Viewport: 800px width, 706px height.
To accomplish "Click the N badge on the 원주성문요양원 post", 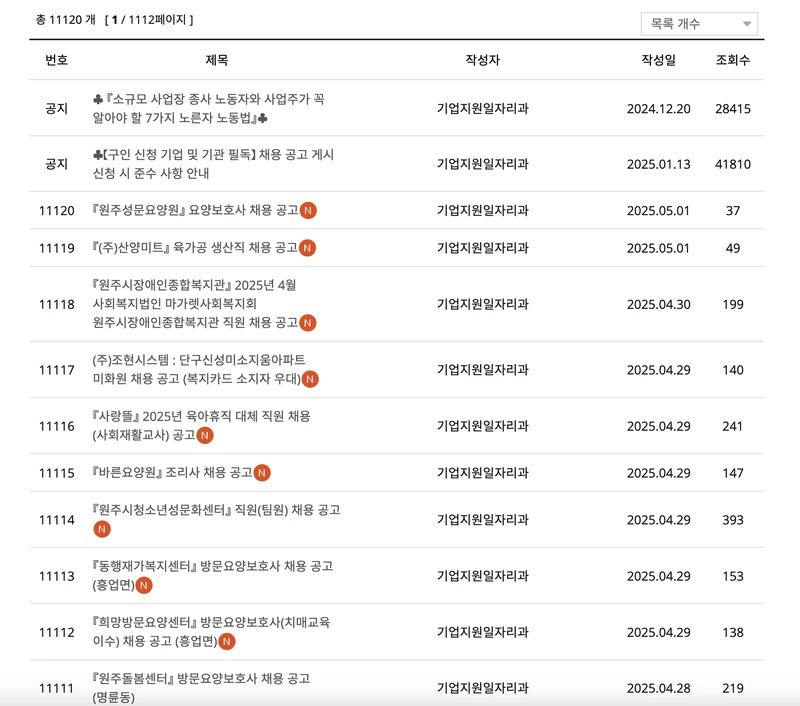I will [x=309, y=209].
